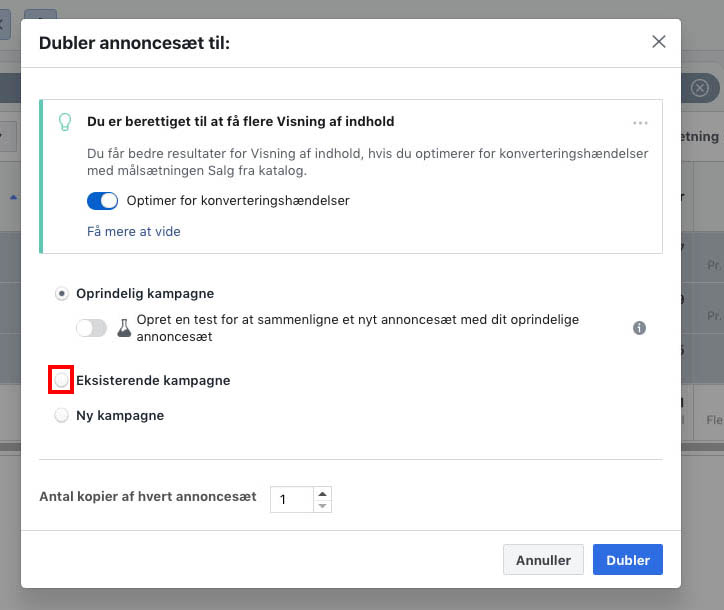Enable the Opret en test toggle
The image size is (724, 610).
click(91, 328)
